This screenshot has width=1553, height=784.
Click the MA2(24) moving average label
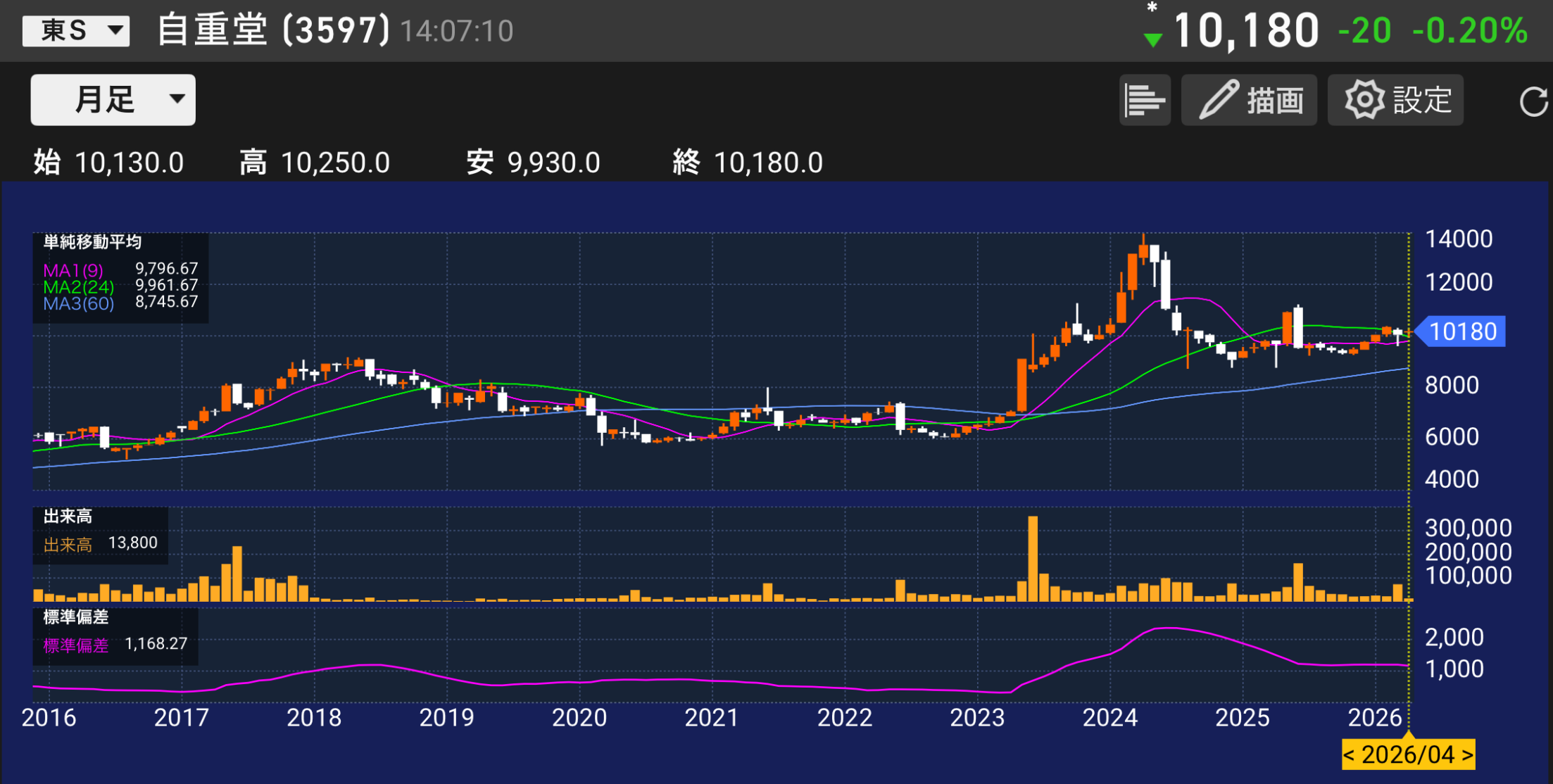coord(78,286)
